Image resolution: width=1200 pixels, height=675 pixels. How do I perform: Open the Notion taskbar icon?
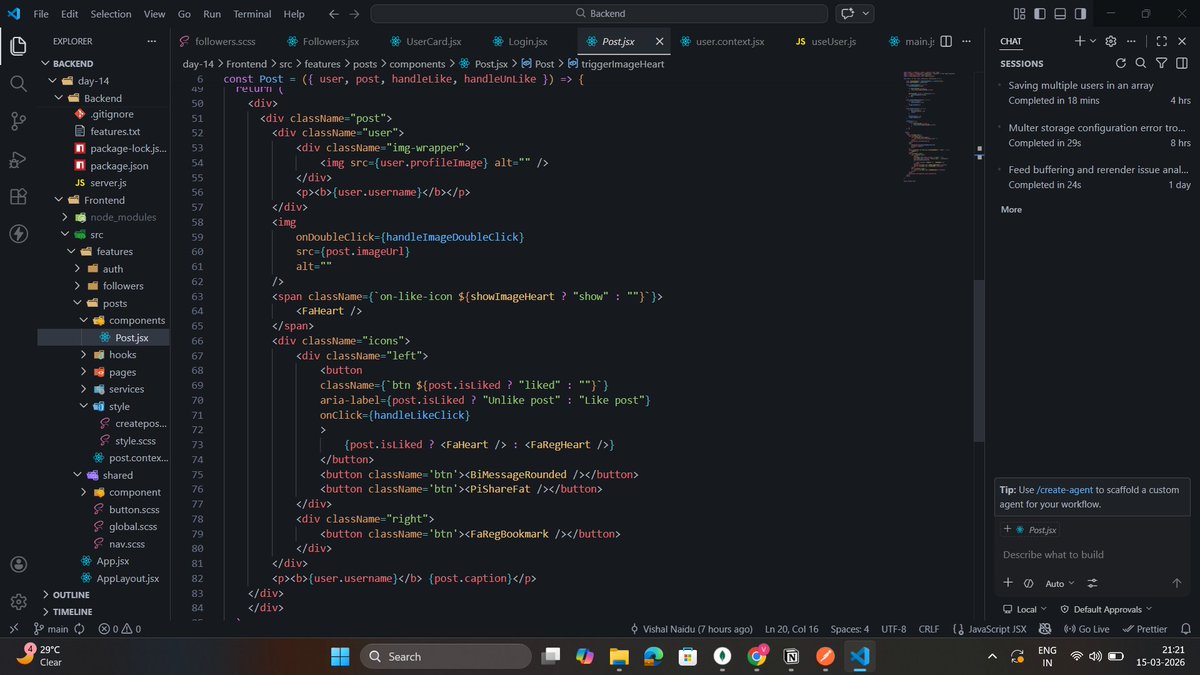(791, 656)
